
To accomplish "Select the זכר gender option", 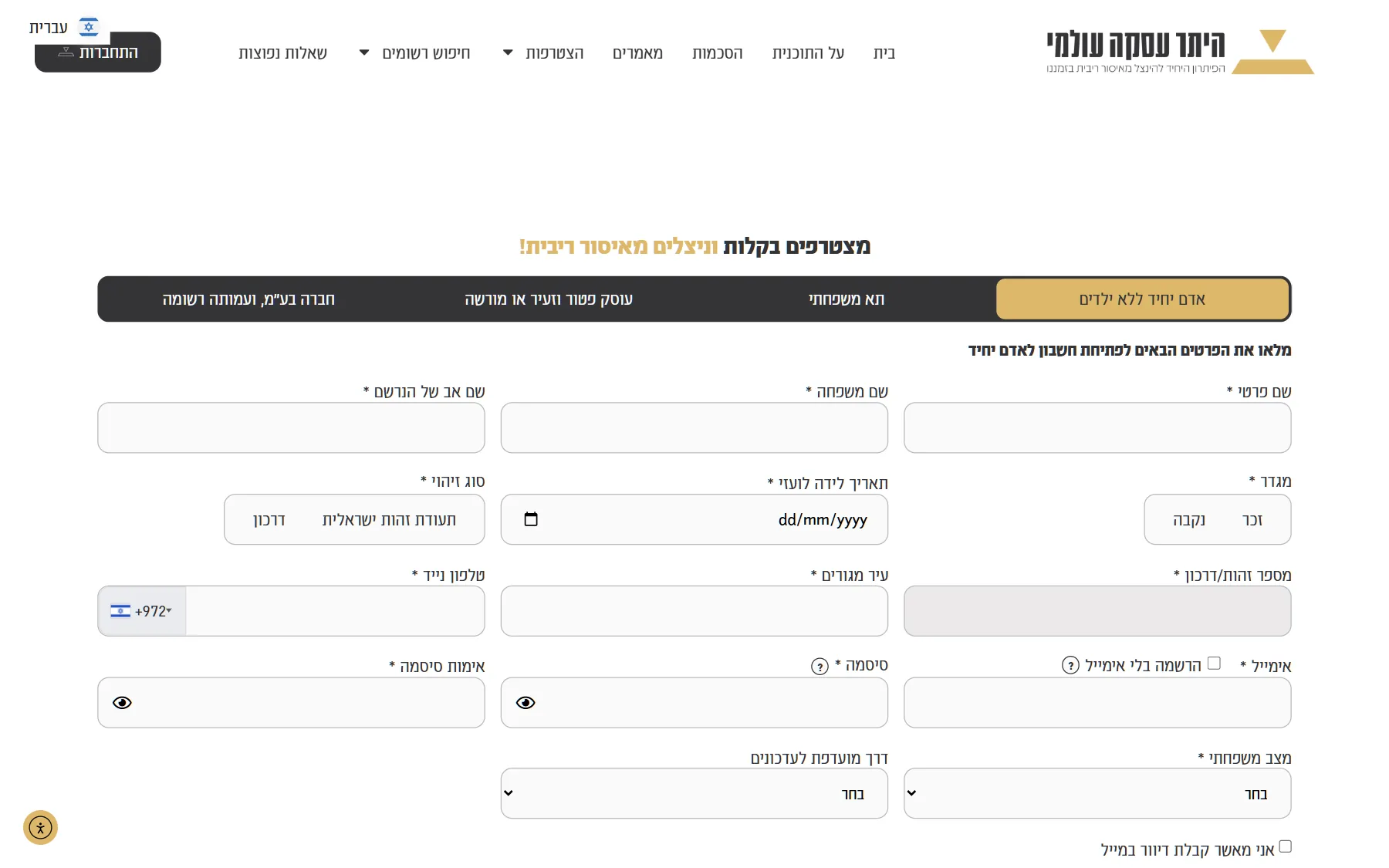I will [1252, 520].
